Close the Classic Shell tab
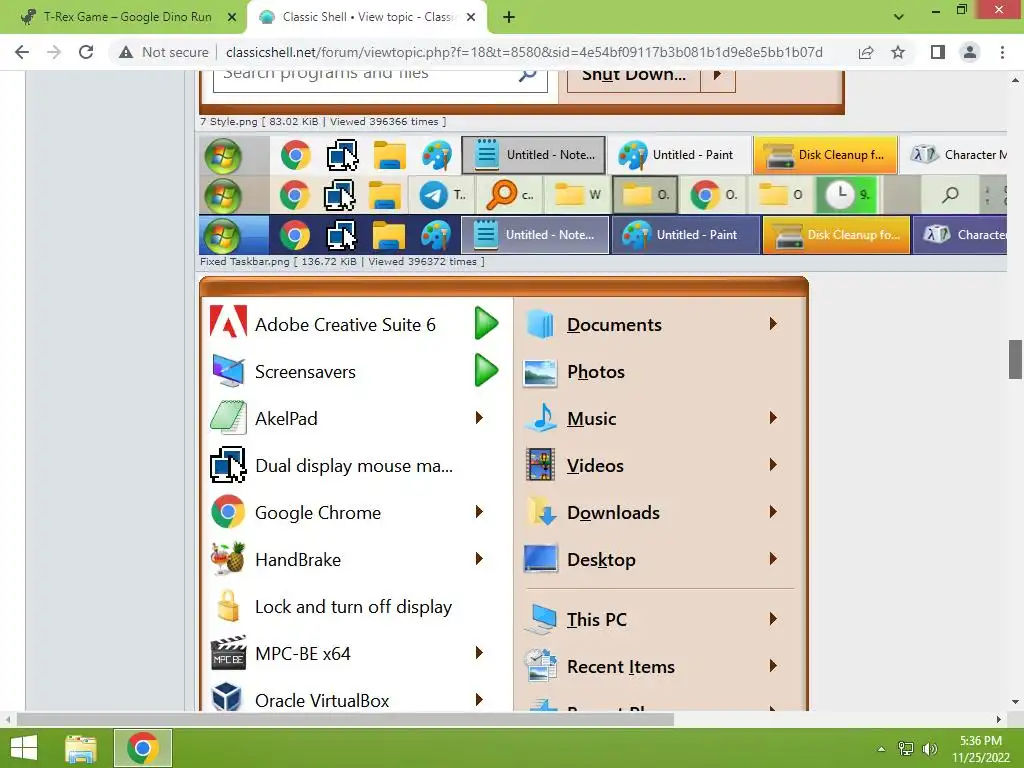The width and height of the screenshot is (1024, 768). [x=471, y=17]
